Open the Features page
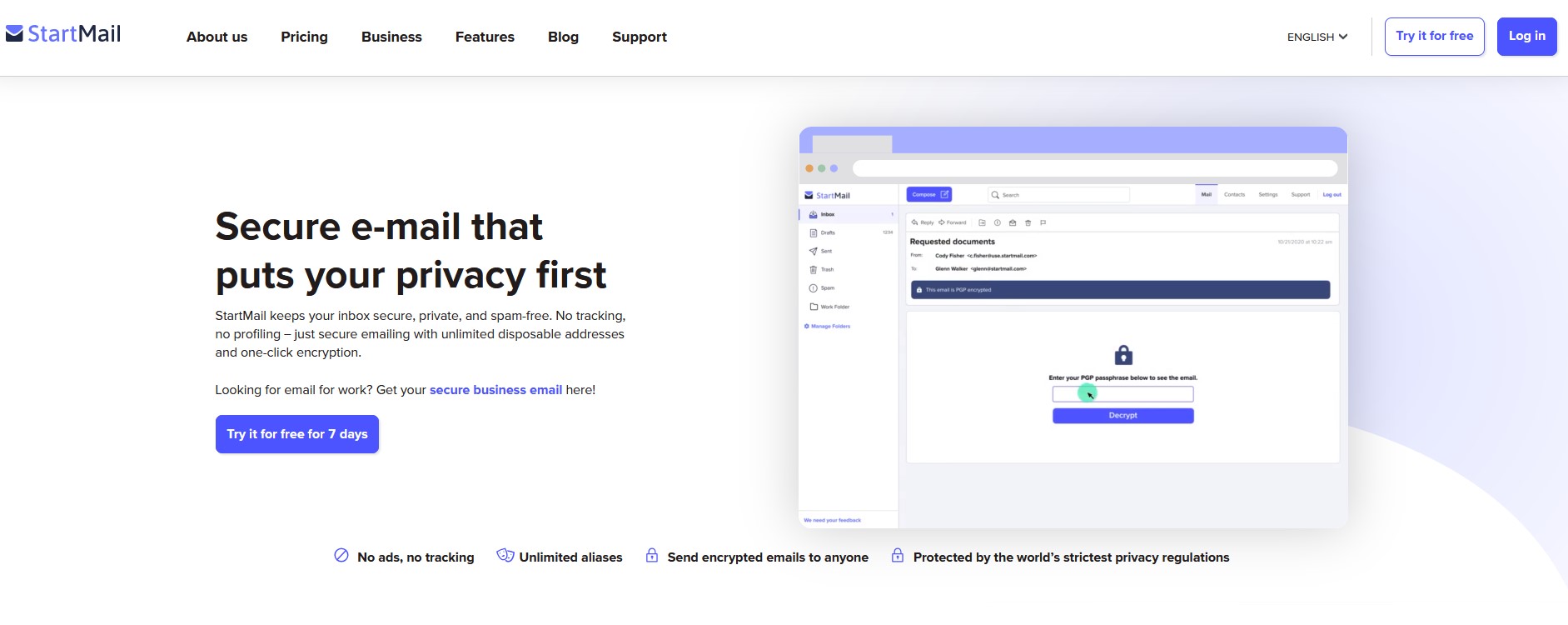The image size is (1568, 625). tap(485, 37)
